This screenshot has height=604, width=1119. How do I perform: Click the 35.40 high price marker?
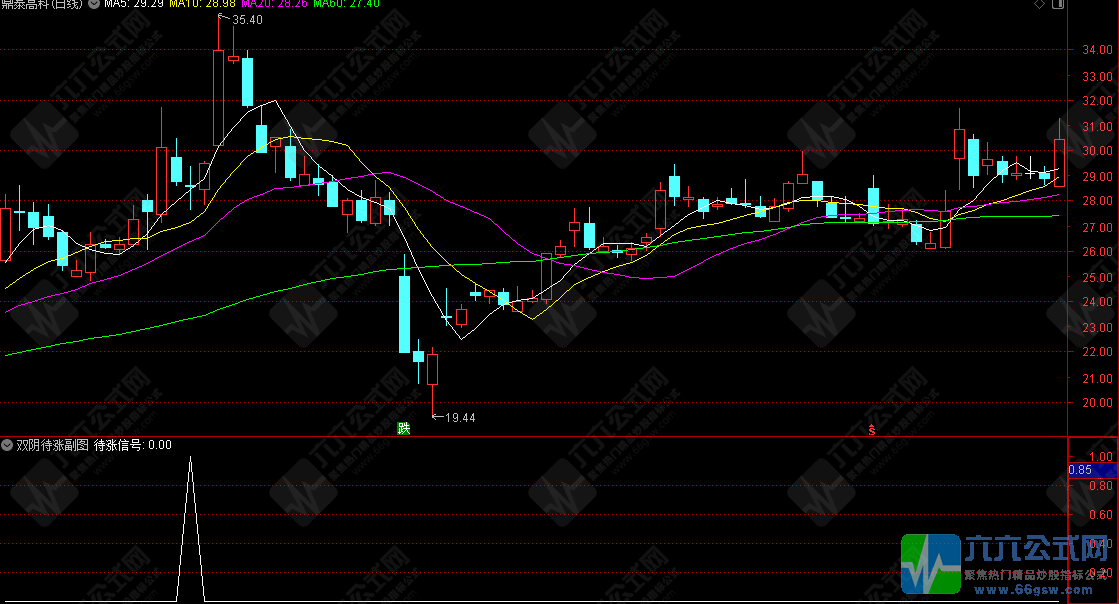pos(246,20)
